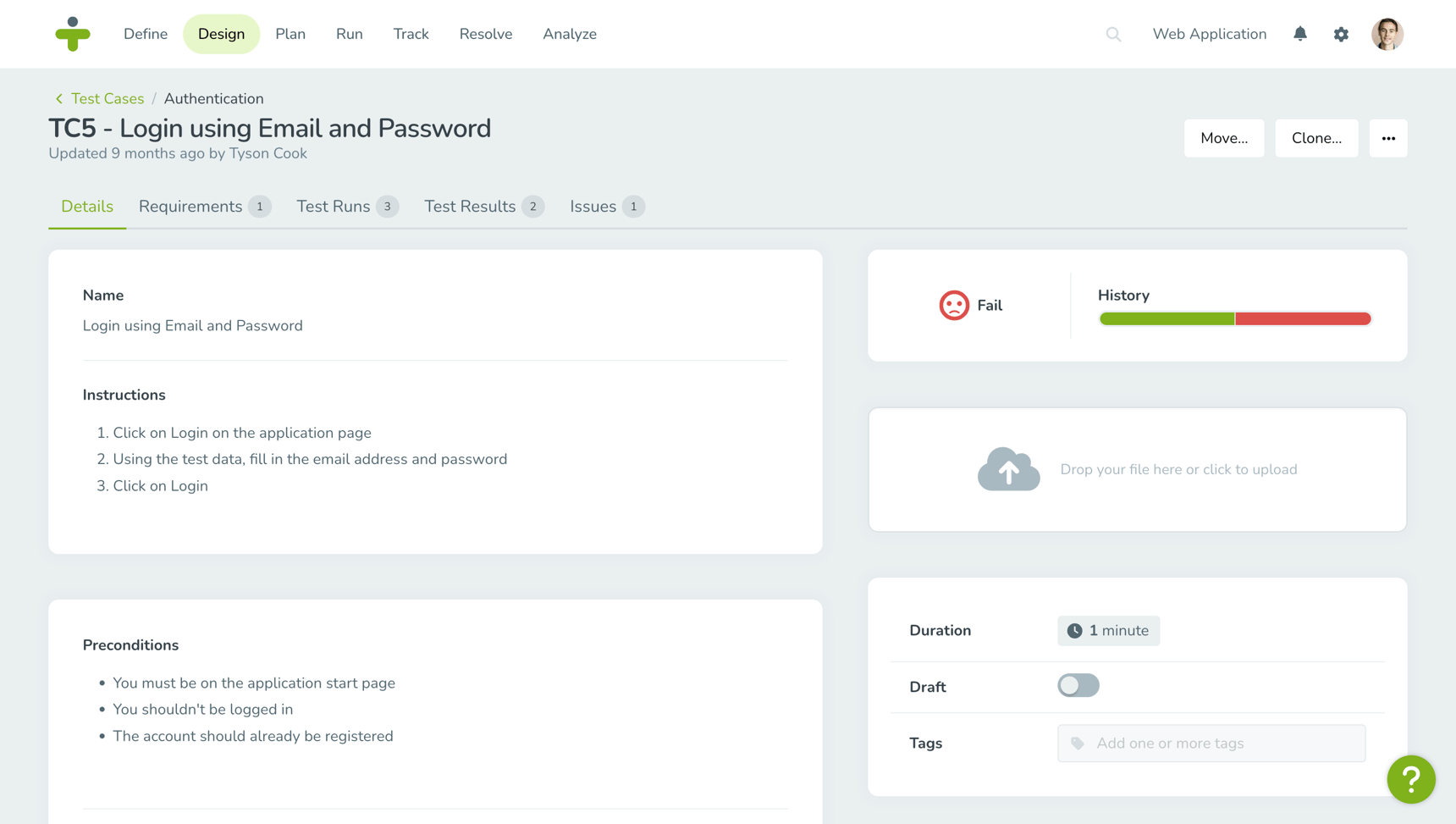Open notifications via the bell icon
The height and width of the screenshot is (824, 1456).
(x=1300, y=34)
